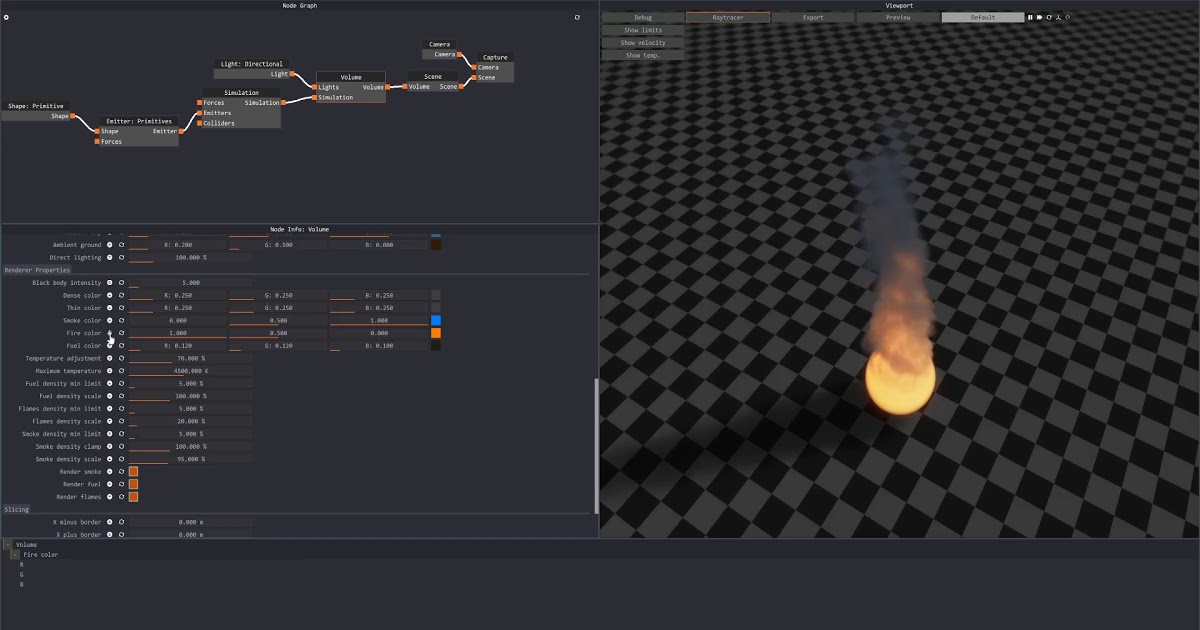1200x630 pixels.
Task: Click reset icon for X minus border
Action: click(121, 522)
